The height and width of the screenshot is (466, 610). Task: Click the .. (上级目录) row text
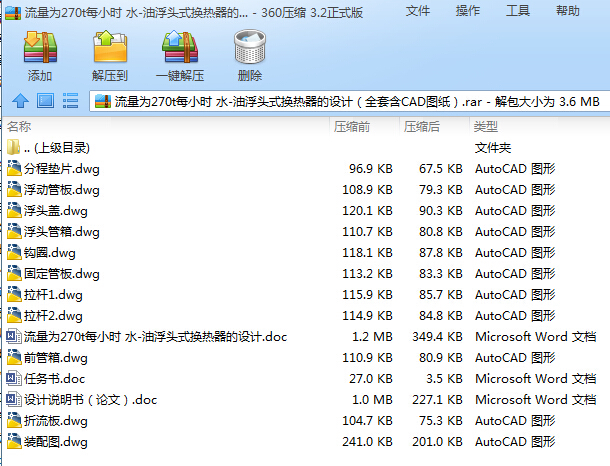57,148
